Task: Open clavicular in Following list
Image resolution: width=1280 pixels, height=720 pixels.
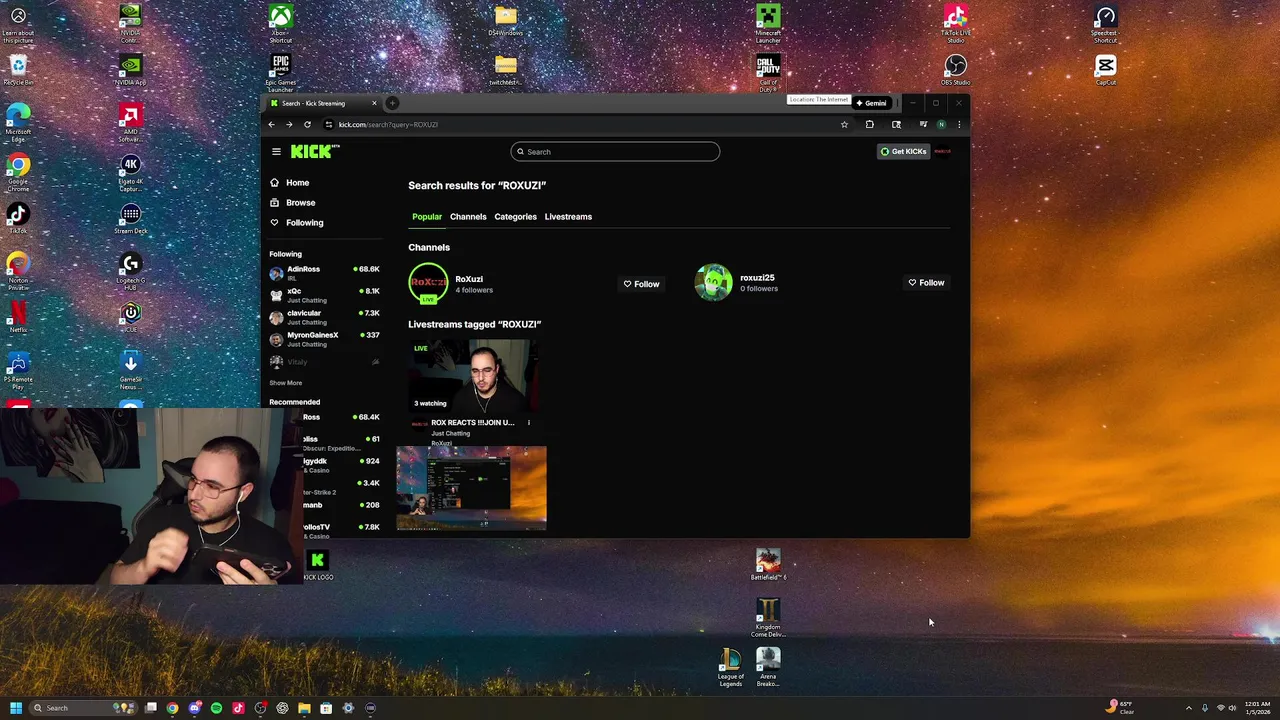Action: pyautogui.click(x=325, y=316)
